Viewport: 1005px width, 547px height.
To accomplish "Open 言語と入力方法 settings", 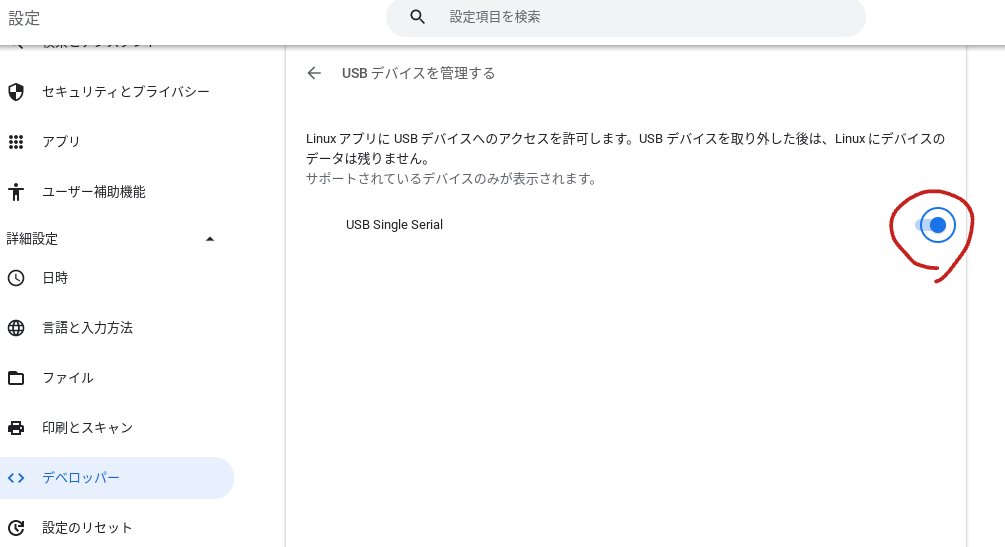I will click(x=87, y=328).
